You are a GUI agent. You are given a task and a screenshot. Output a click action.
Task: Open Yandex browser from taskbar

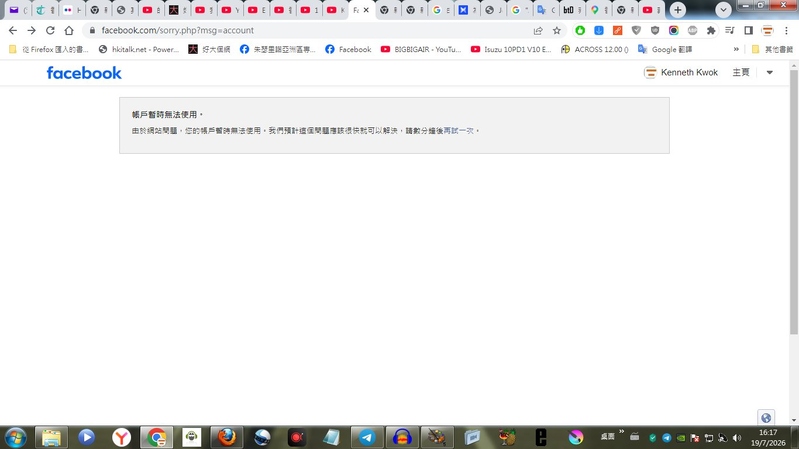pos(121,437)
